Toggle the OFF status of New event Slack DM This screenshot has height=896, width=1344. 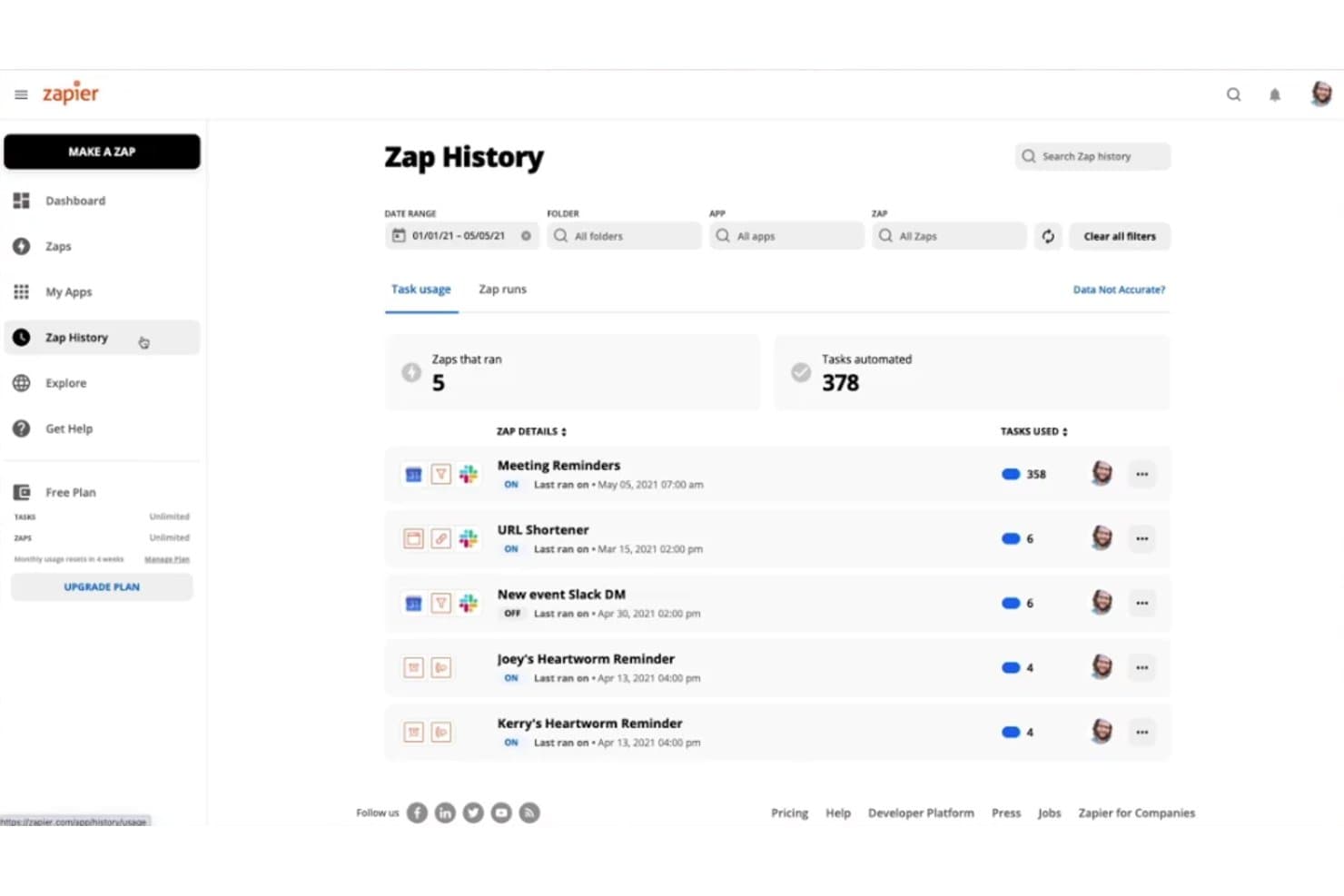tap(512, 614)
